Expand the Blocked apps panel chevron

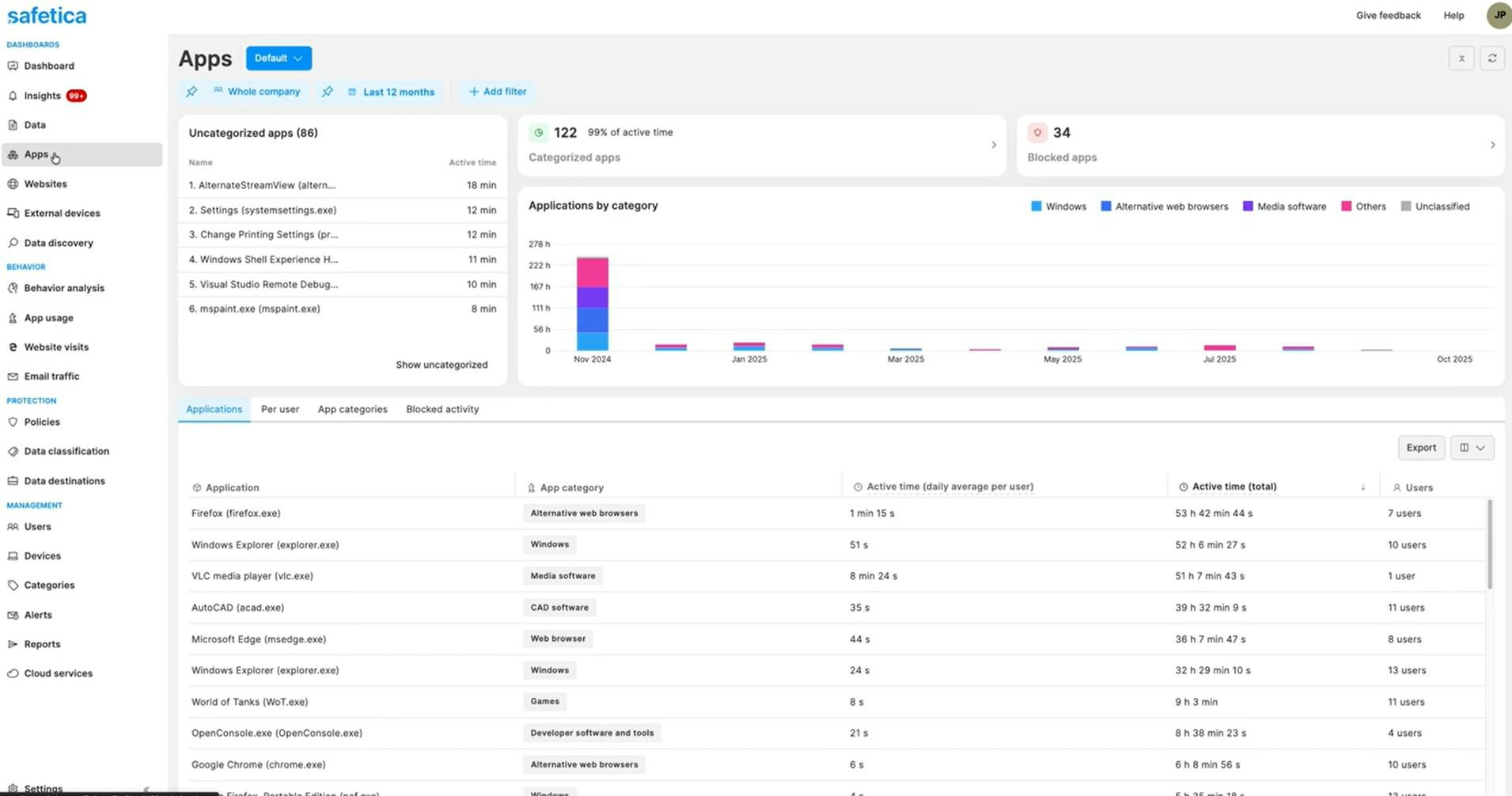pos(1493,145)
